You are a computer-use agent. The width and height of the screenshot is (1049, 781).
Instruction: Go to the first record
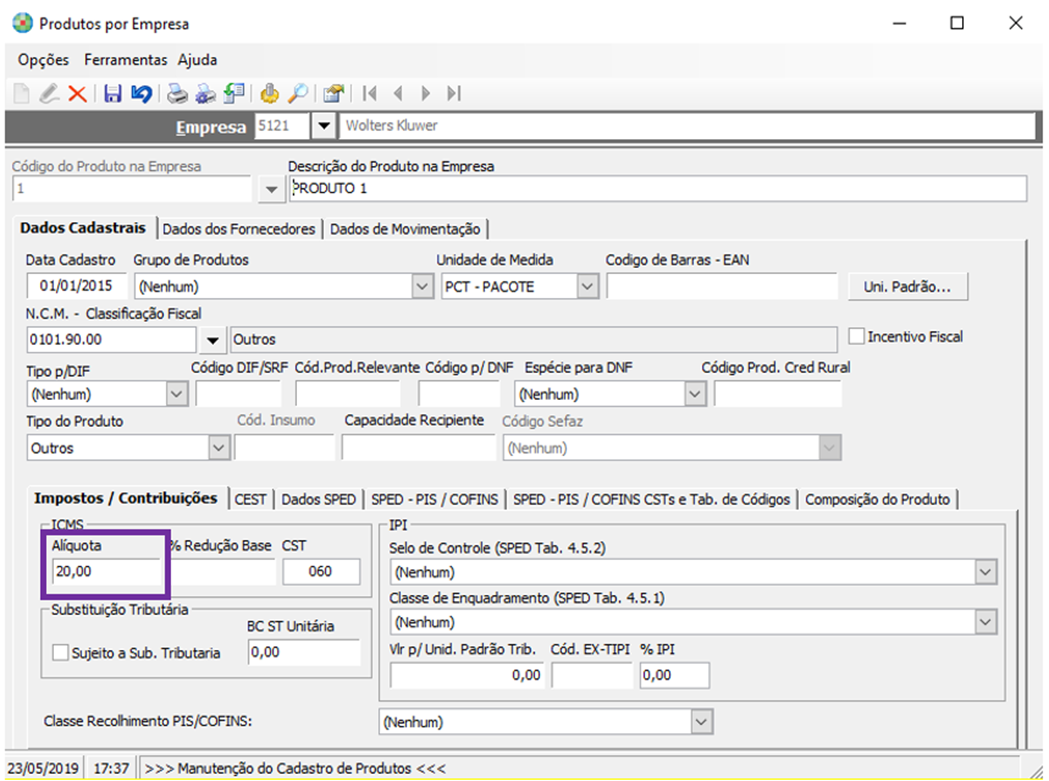click(x=369, y=93)
